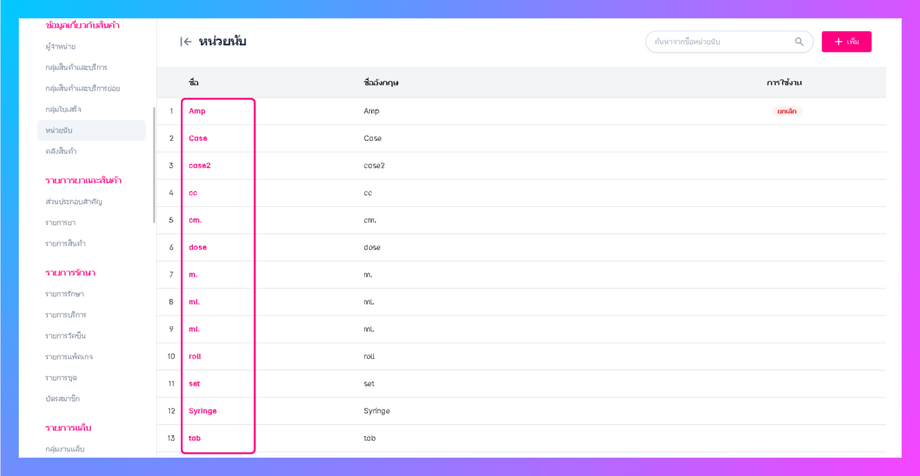Focus the unit name search field
This screenshot has width=920, height=476.
(720, 42)
